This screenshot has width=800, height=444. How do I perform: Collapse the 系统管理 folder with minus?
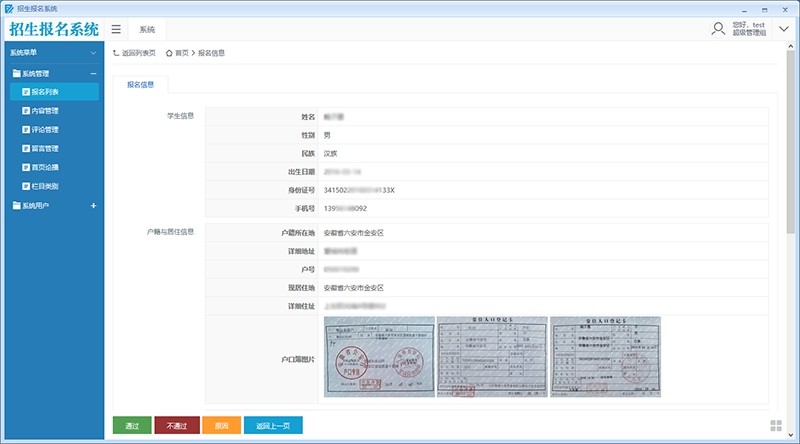pos(93,73)
